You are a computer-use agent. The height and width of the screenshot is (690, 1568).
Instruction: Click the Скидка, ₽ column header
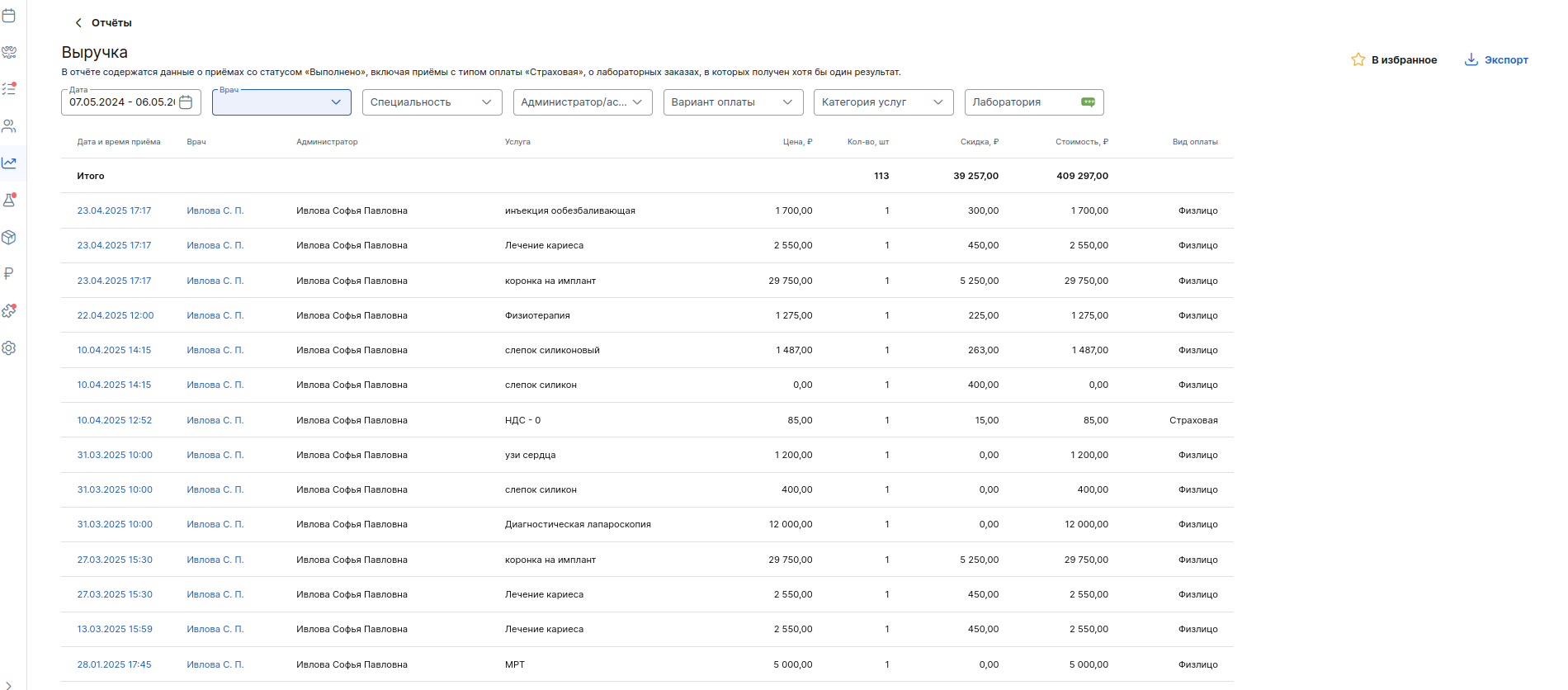pyautogui.click(x=980, y=142)
